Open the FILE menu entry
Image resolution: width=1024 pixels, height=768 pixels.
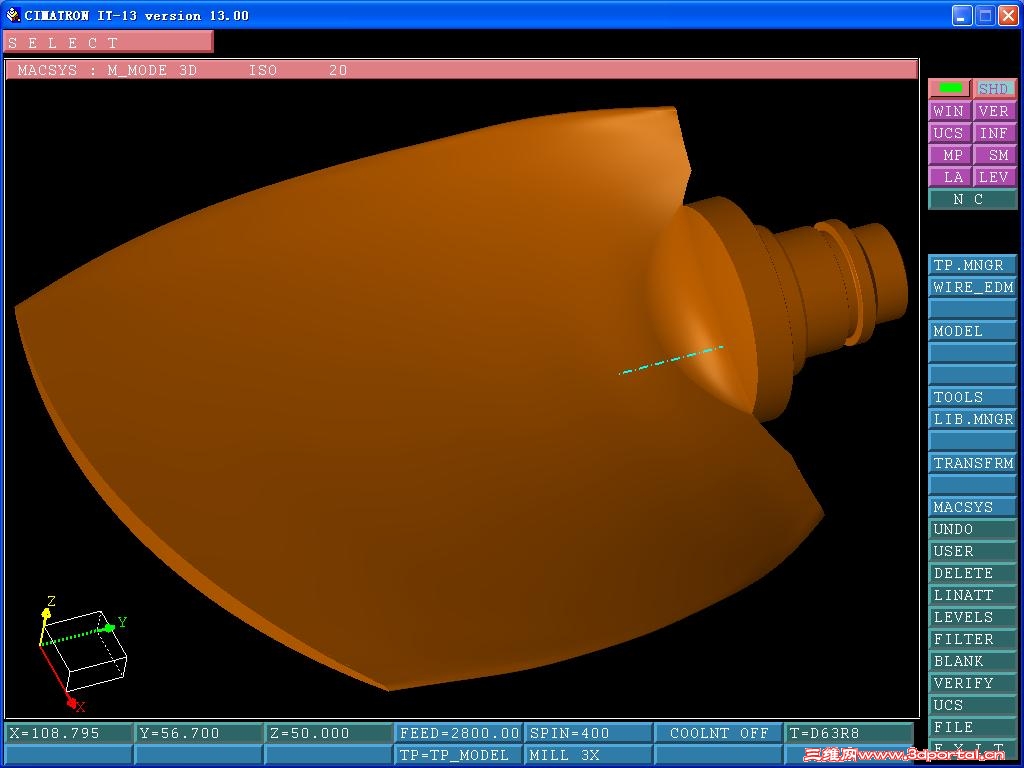pos(972,727)
